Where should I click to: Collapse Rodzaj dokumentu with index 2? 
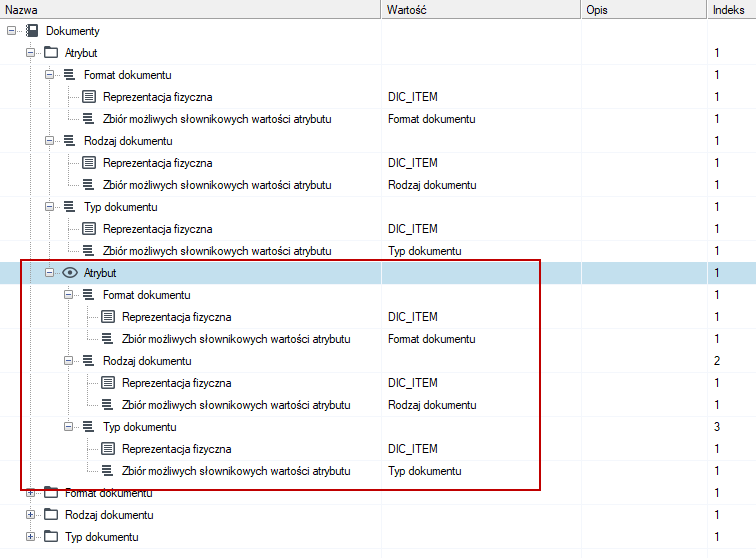pos(68,361)
